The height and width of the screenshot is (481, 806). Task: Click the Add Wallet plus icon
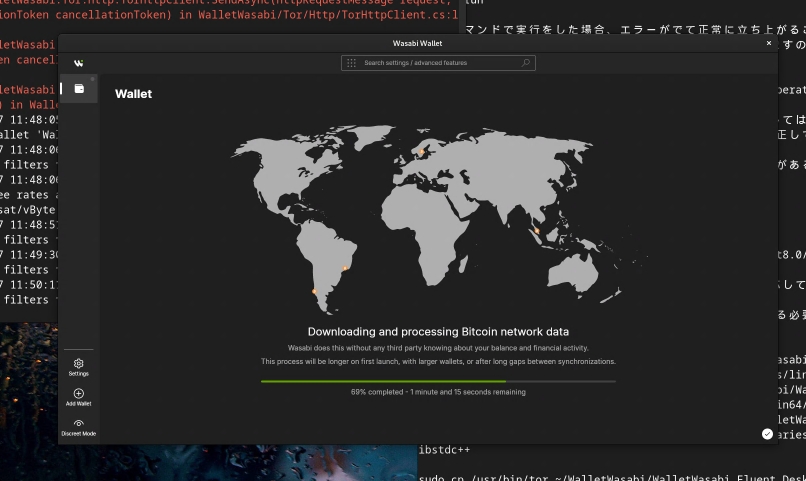79,394
